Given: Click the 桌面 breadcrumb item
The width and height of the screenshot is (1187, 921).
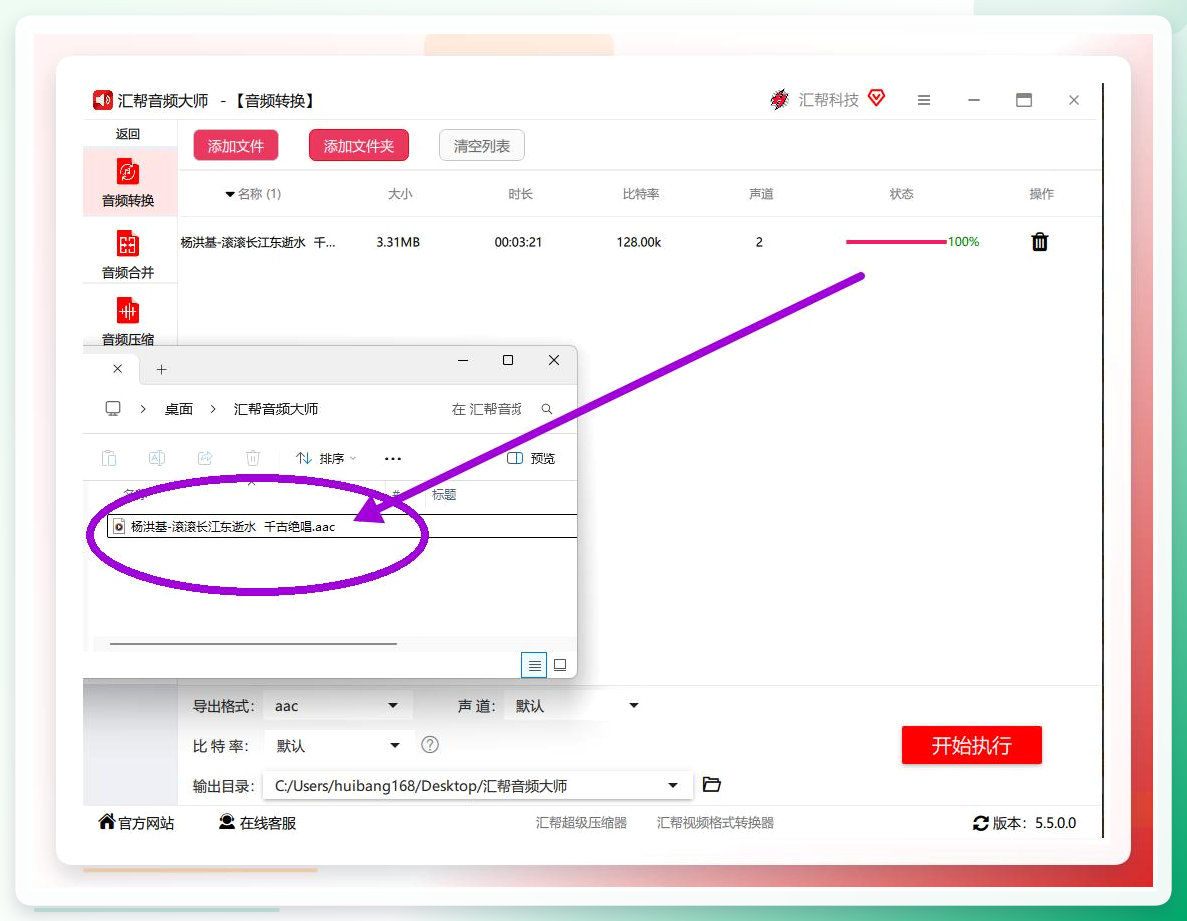Looking at the screenshot, I should tap(179, 409).
